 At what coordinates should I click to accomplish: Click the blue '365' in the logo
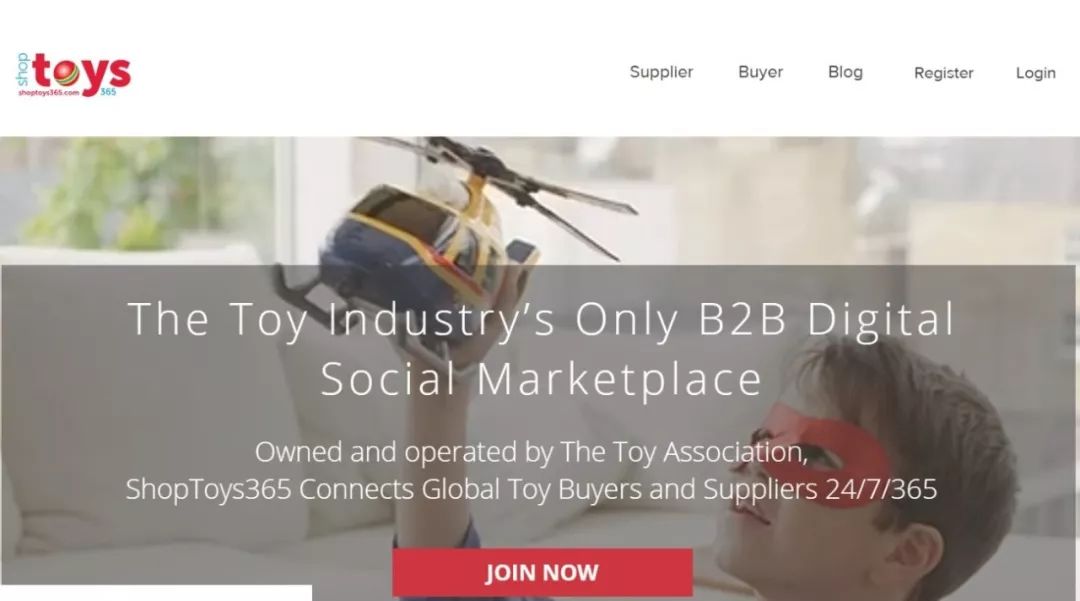click(x=108, y=92)
